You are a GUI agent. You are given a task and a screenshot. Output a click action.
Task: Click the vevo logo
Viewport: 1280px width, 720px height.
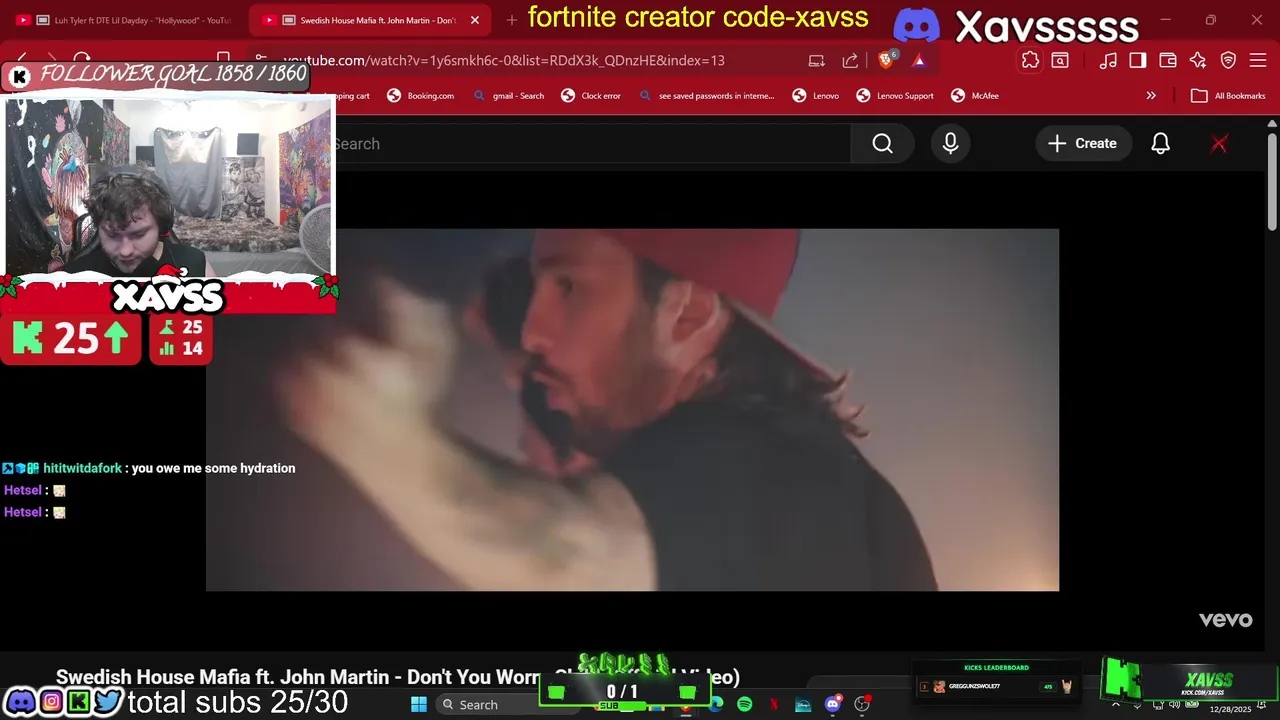click(x=1225, y=620)
